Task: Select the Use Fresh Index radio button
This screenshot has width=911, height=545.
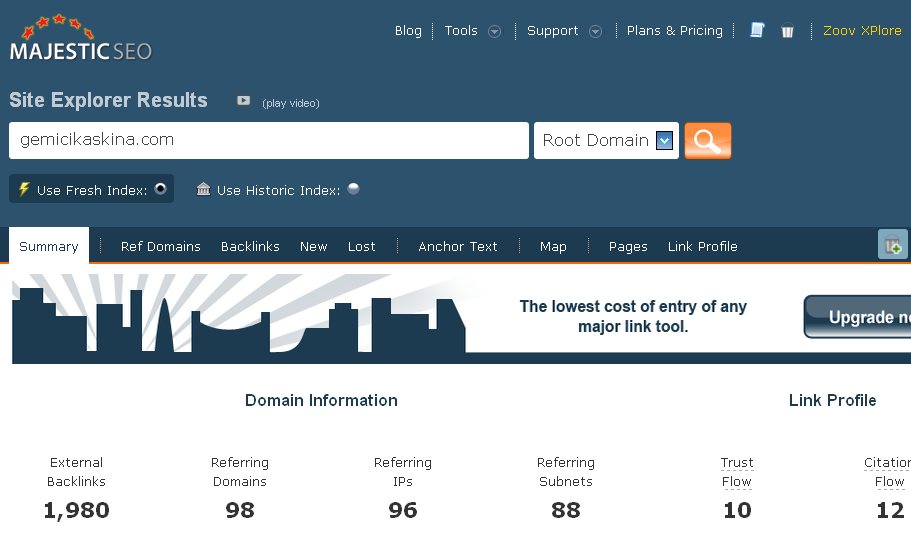Action: tap(160, 189)
